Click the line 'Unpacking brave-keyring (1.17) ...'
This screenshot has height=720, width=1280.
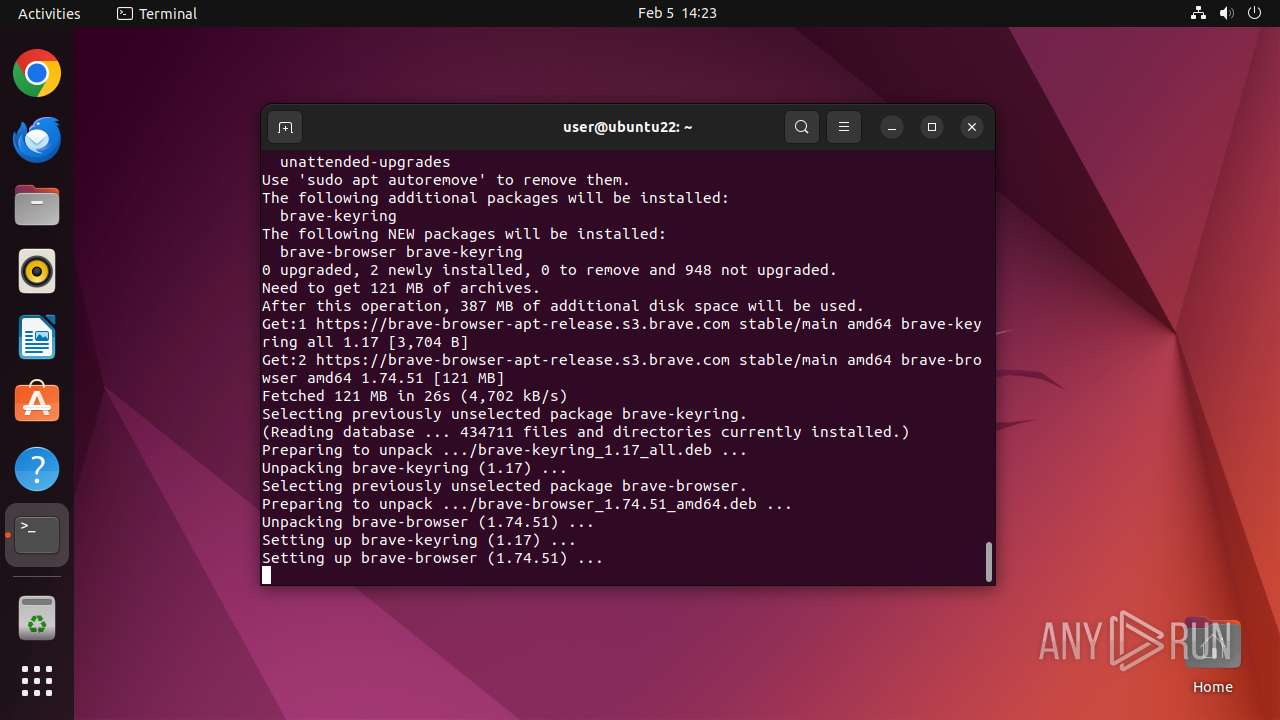click(414, 468)
